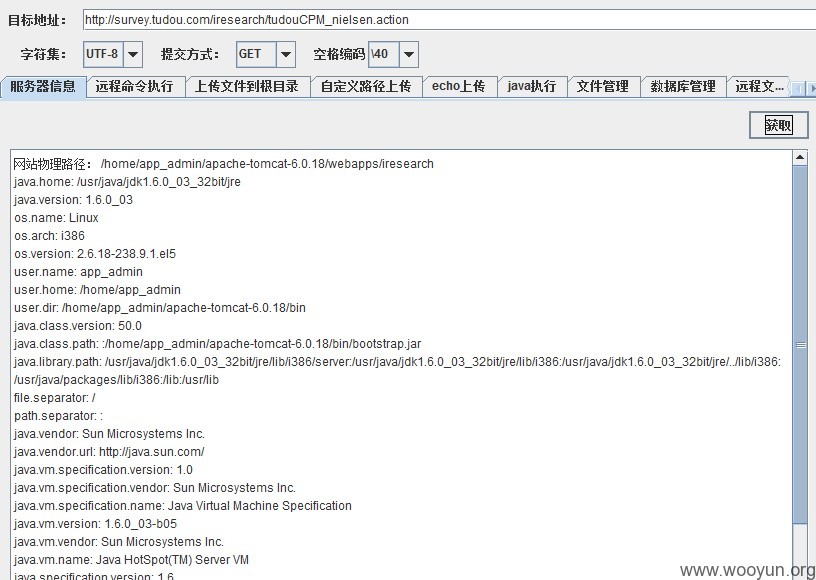Click the target address URL input field
This screenshot has height=580, width=816.
[449, 20]
